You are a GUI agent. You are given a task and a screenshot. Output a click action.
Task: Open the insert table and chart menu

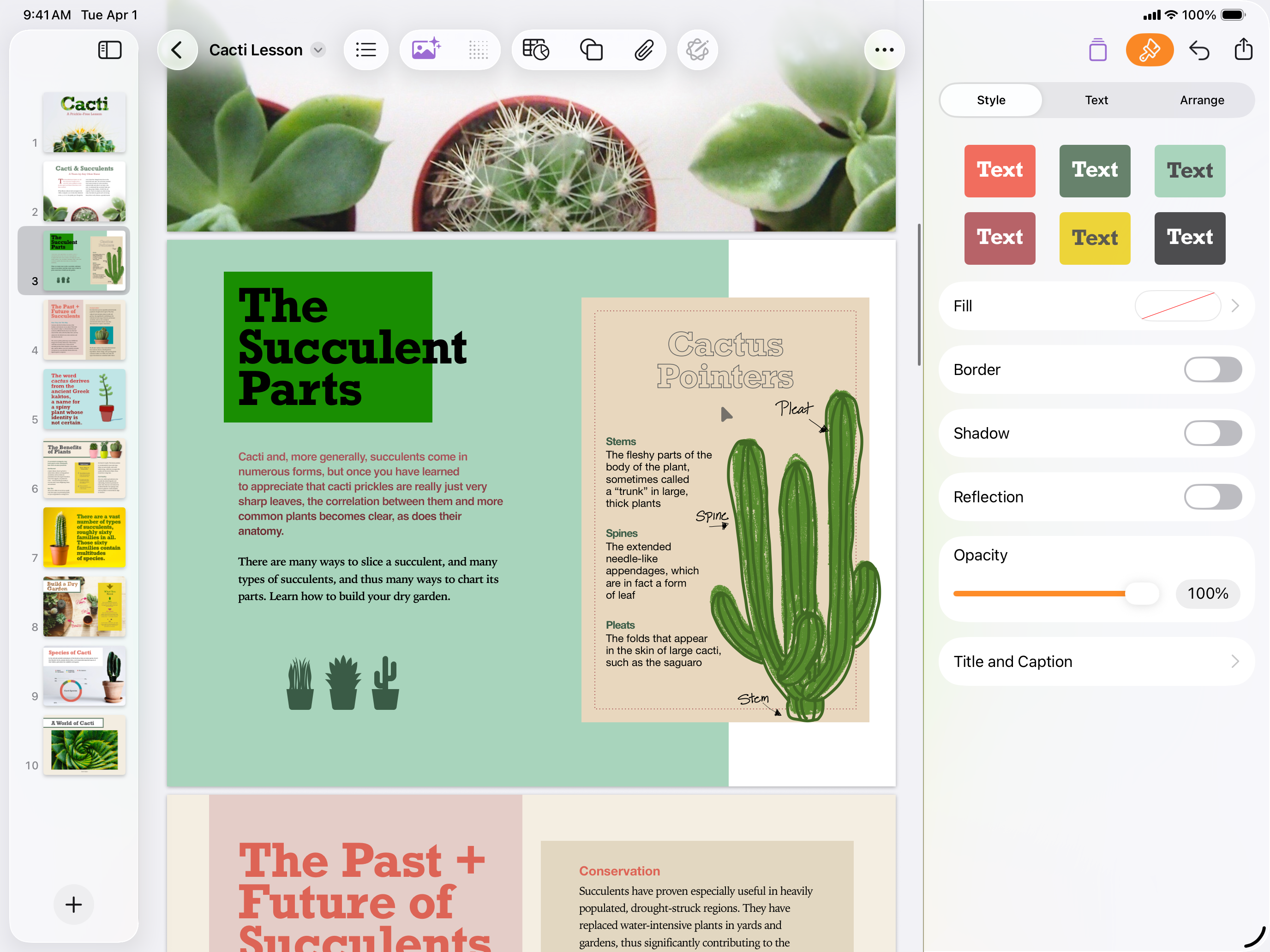pos(535,50)
